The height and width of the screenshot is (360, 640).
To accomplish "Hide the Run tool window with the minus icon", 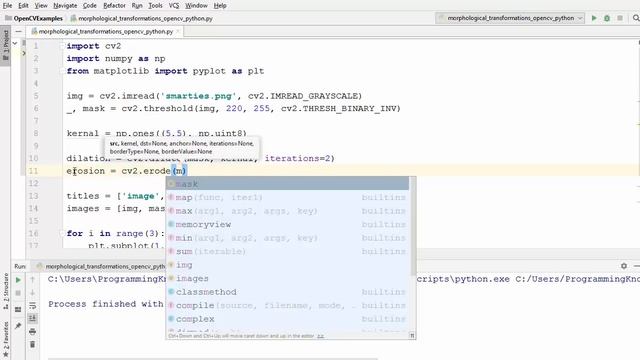I will click(636, 266).
